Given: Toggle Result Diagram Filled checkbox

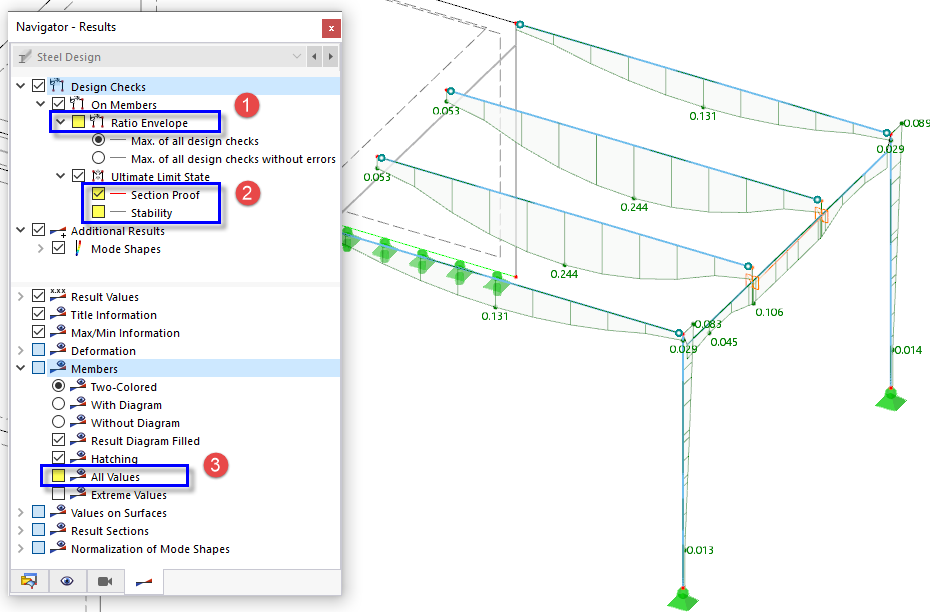Looking at the screenshot, I should [58, 439].
